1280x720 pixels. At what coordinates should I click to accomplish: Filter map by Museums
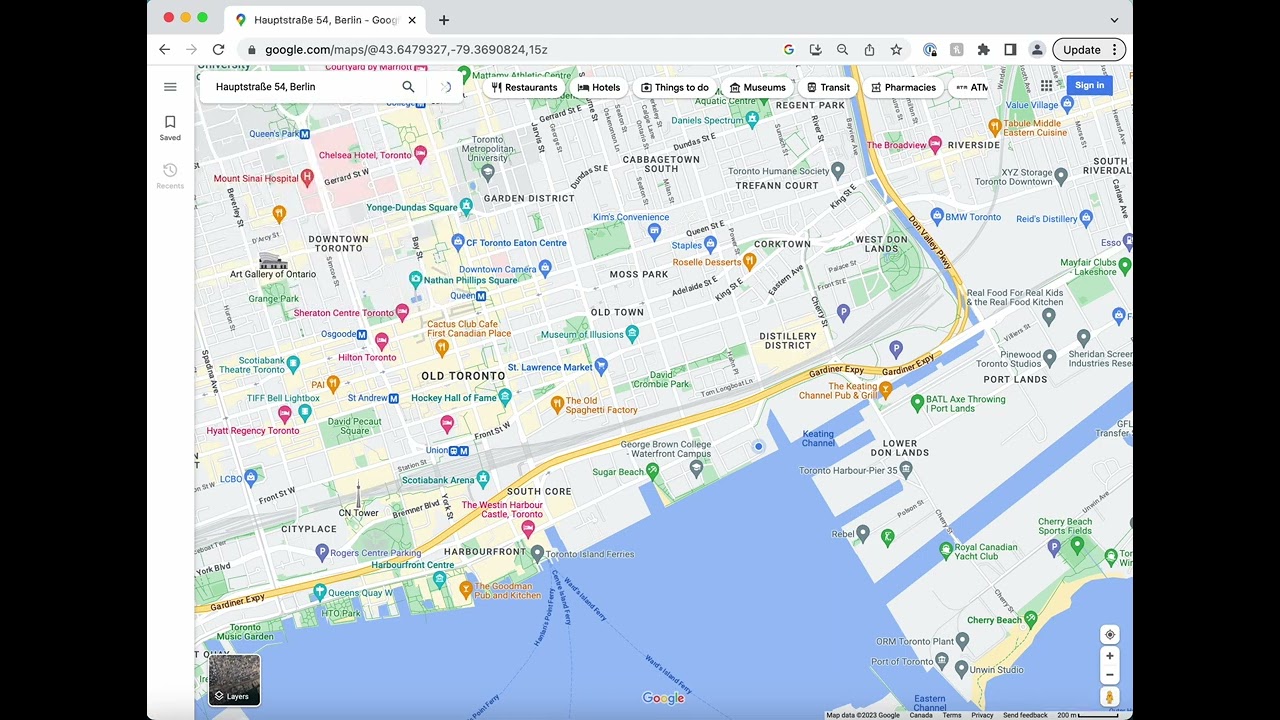tap(757, 87)
